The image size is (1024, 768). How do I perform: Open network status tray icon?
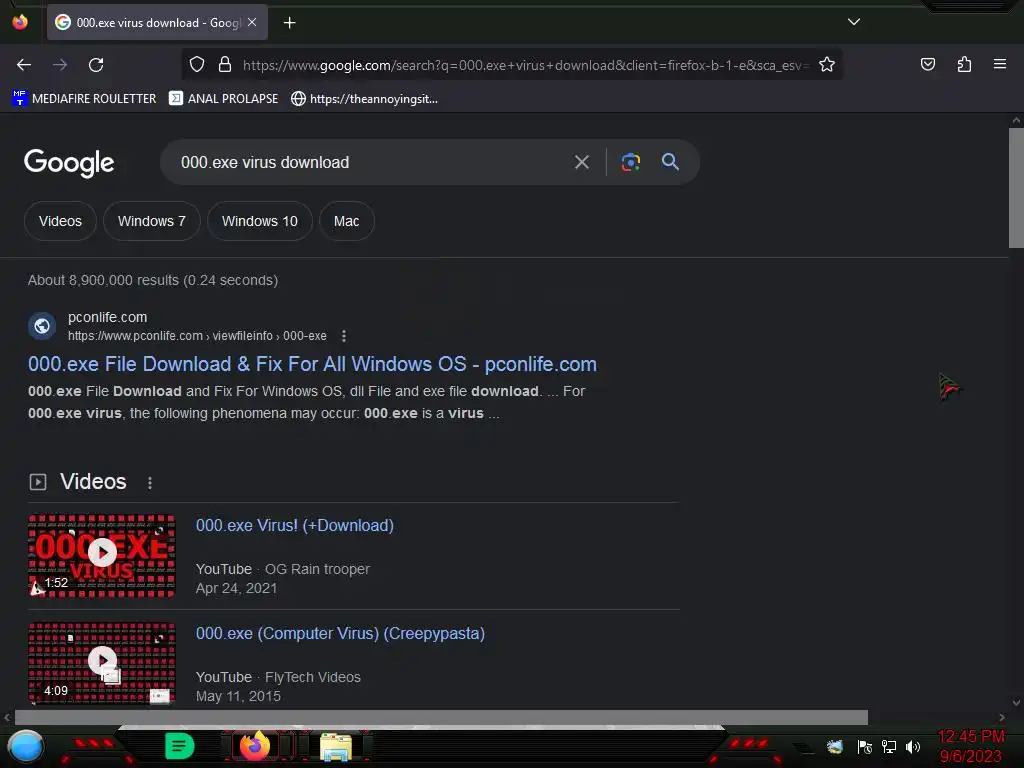pyautogui.click(x=889, y=747)
